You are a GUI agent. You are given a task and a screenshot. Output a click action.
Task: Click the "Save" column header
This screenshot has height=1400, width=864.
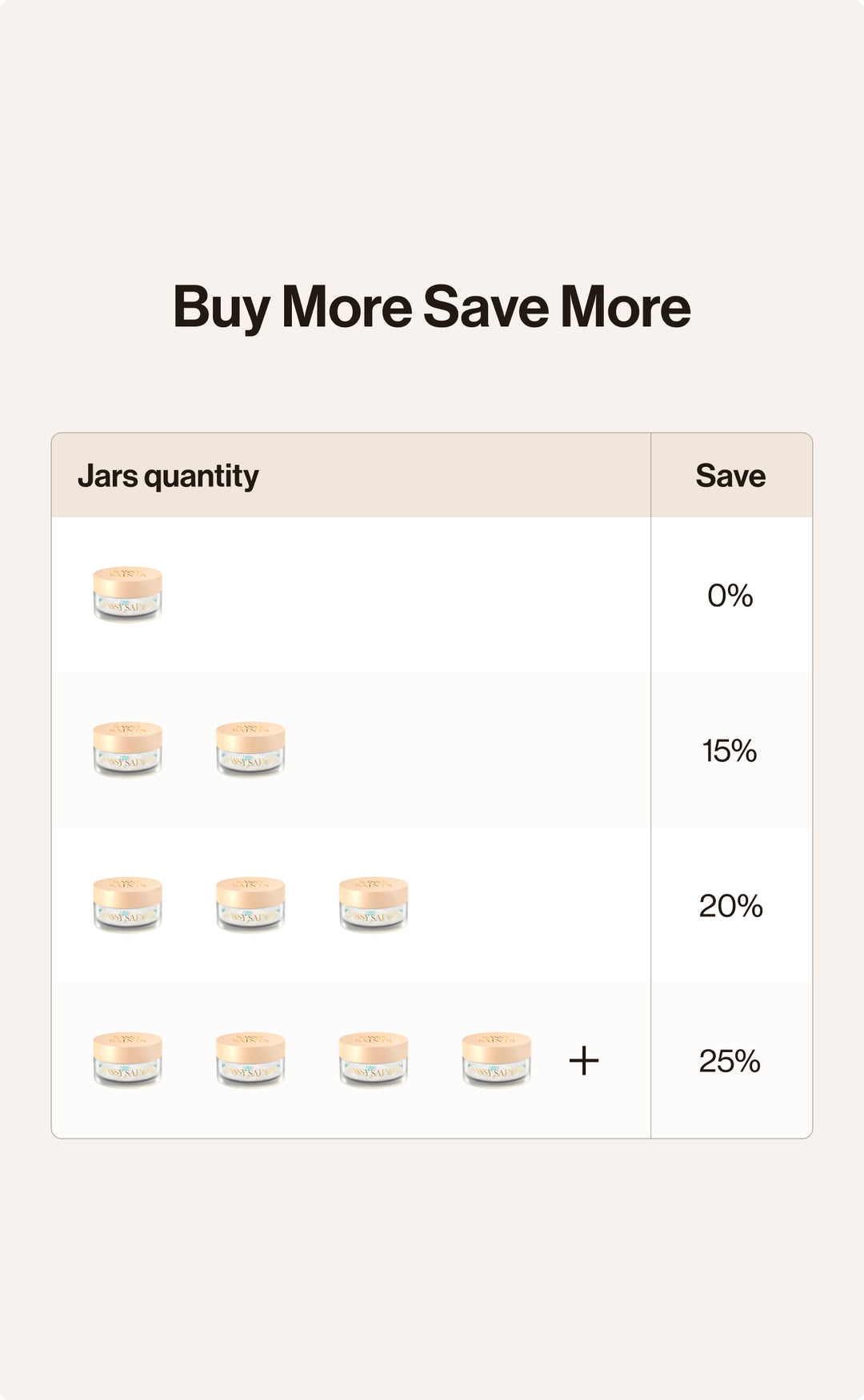730,476
